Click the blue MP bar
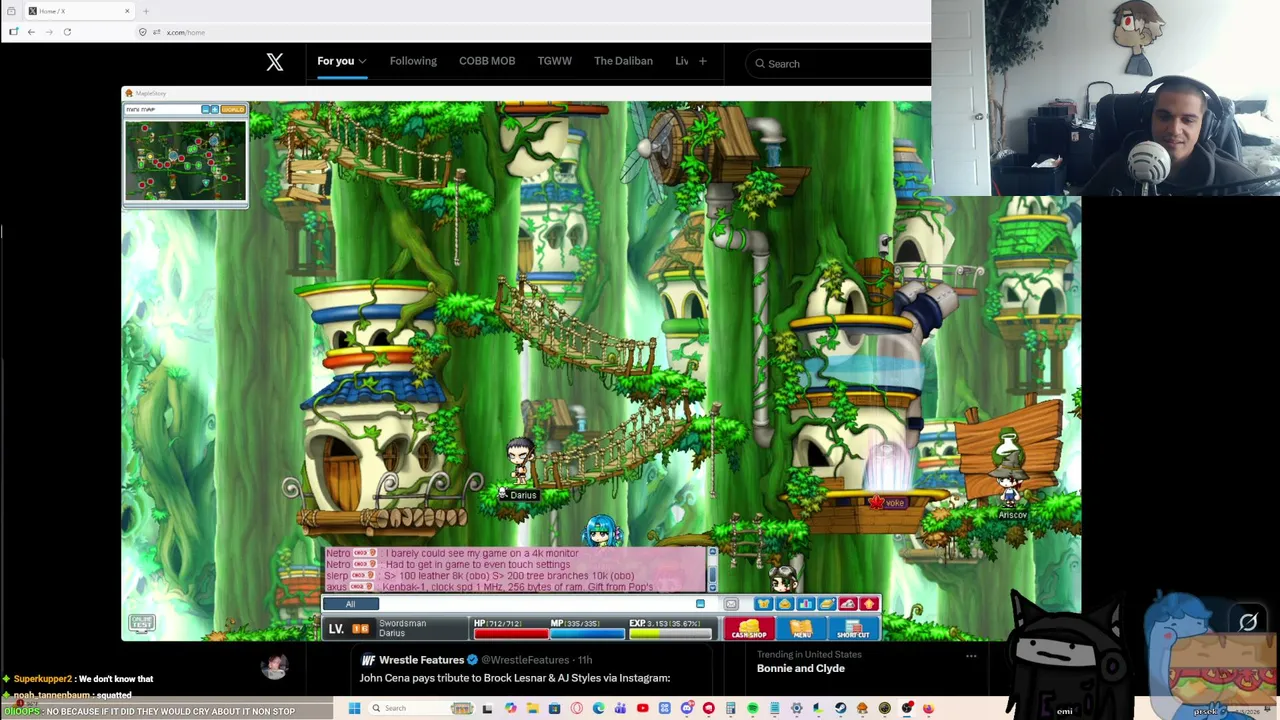Screen dimensions: 1280x720 [586, 632]
